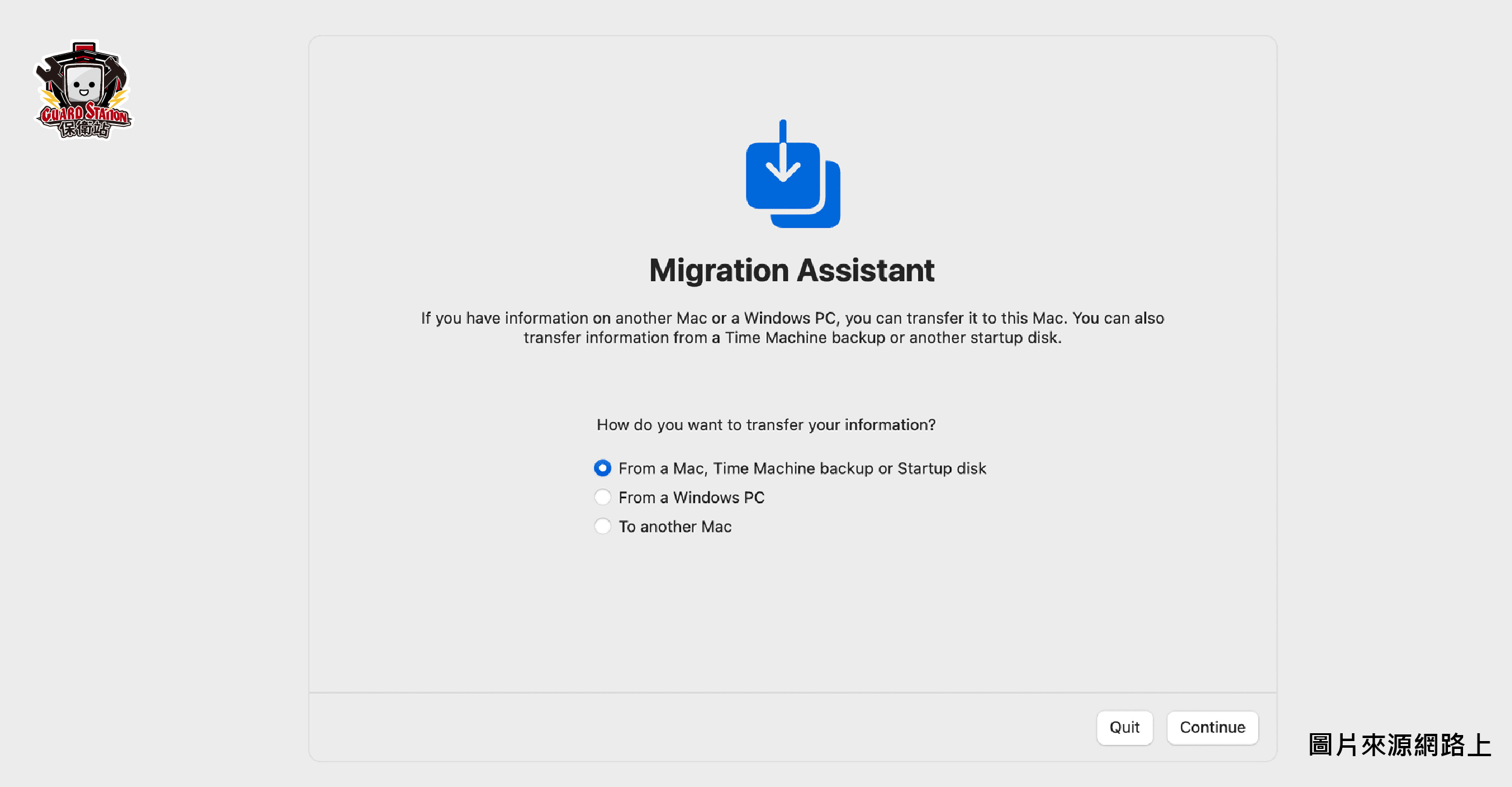This screenshot has height=787, width=1512.
Task: Select 'From a Mac, Time Machine backup' radio
Action: [x=603, y=468]
